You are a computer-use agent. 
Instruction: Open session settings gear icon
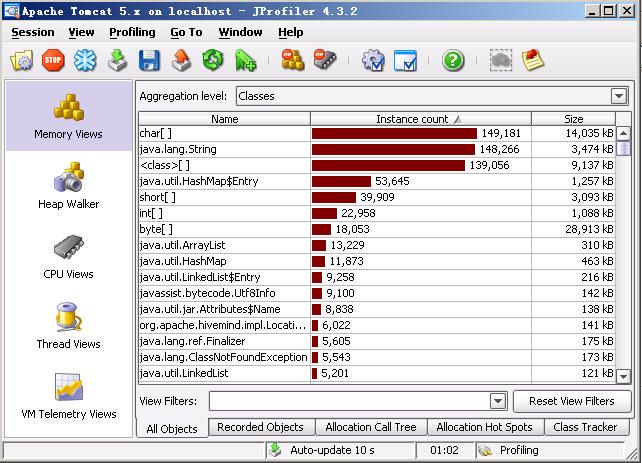[x=373, y=61]
